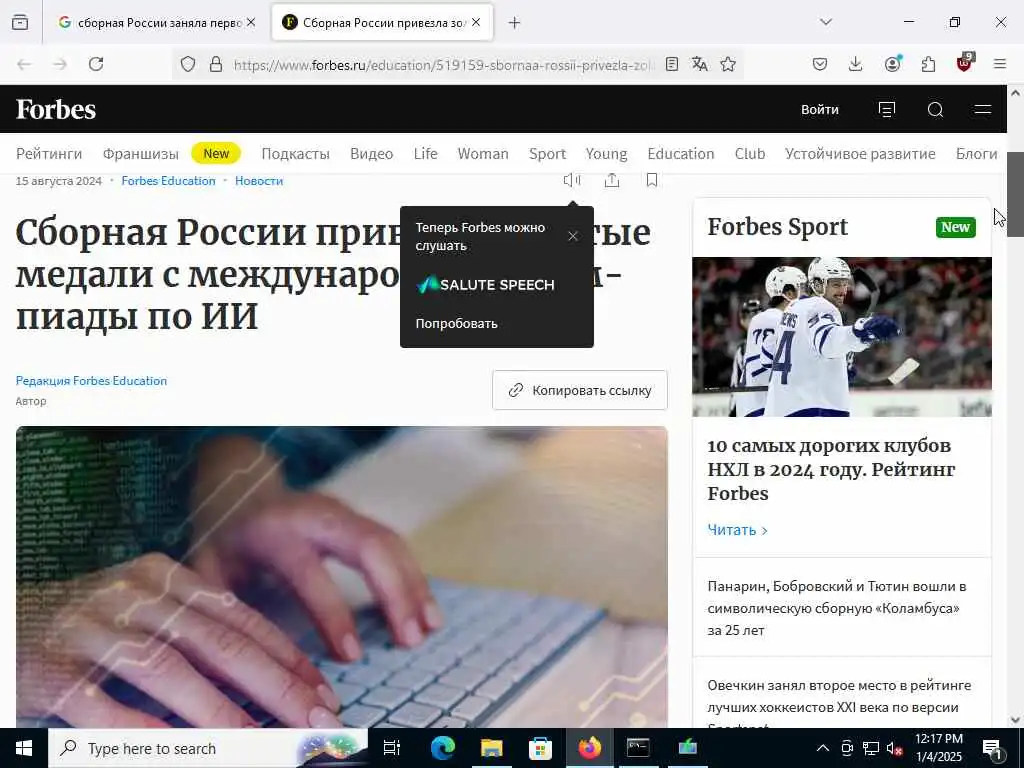Open the Education section in navigation

tap(680, 153)
